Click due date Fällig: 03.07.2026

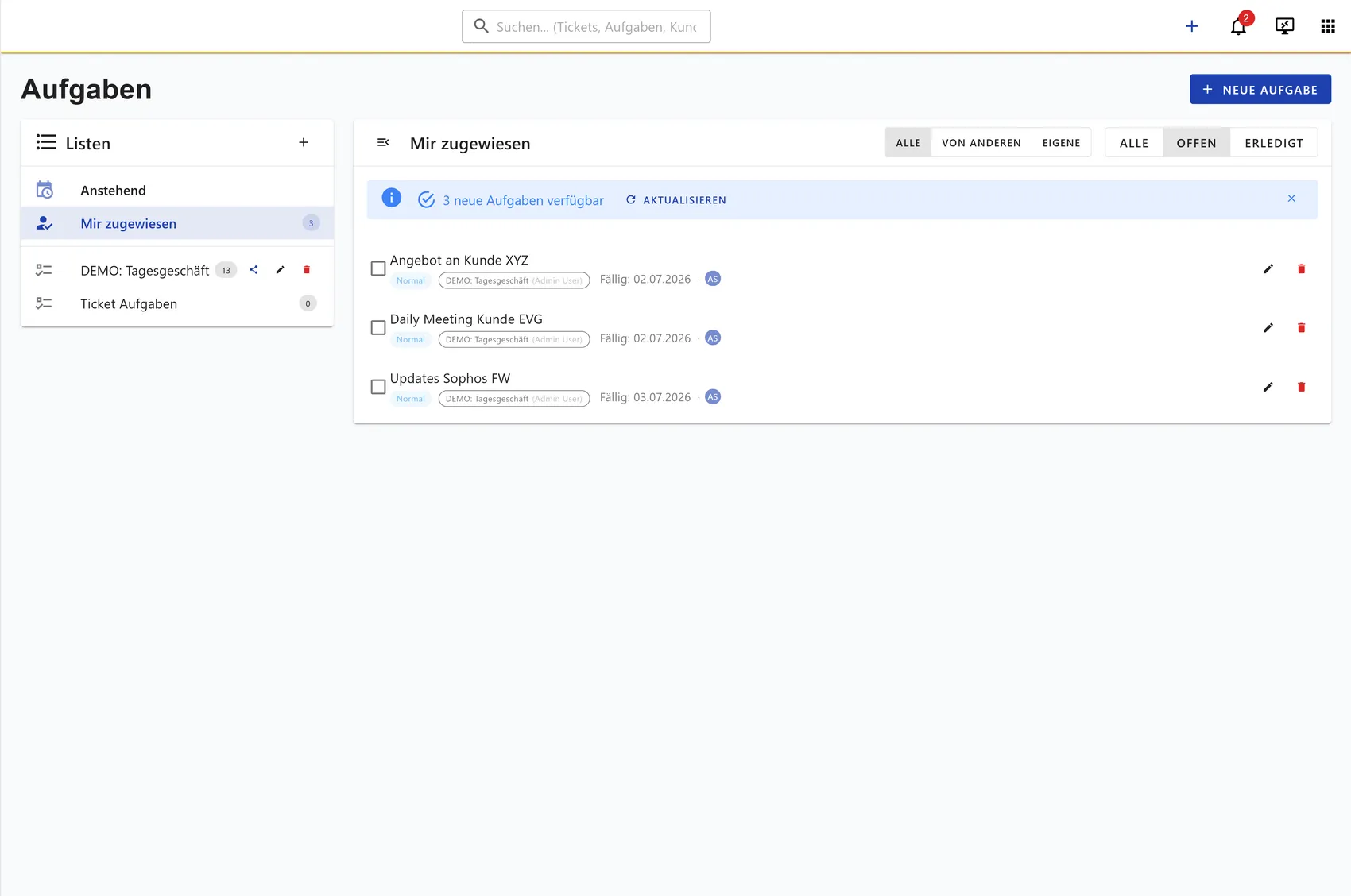tap(645, 397)
